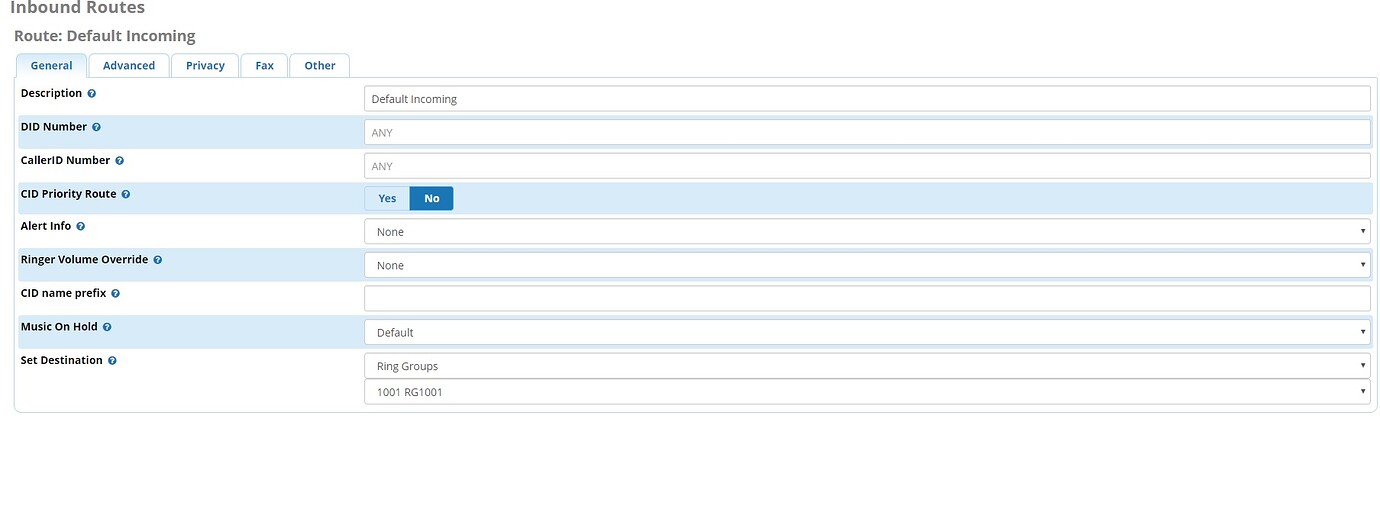The image size is (1380, 522).
Task: Open the 1001 RG1001 destination dropdown
Action: tap(866, 392)
